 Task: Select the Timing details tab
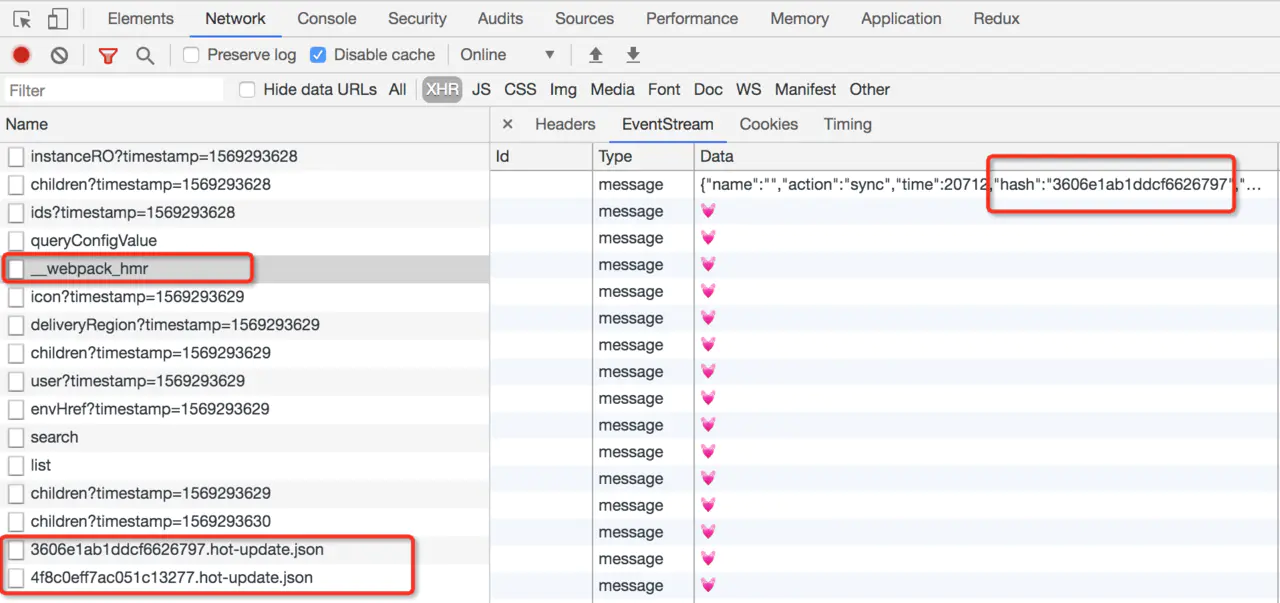tap(848, 124)
